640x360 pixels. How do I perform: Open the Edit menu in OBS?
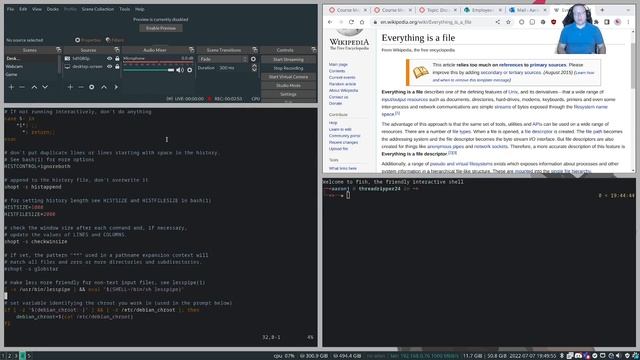click(23, 9)
